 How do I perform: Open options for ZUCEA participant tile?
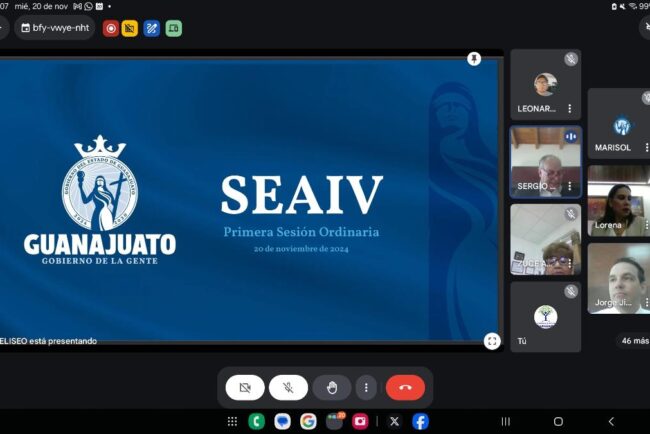(570, 263)
